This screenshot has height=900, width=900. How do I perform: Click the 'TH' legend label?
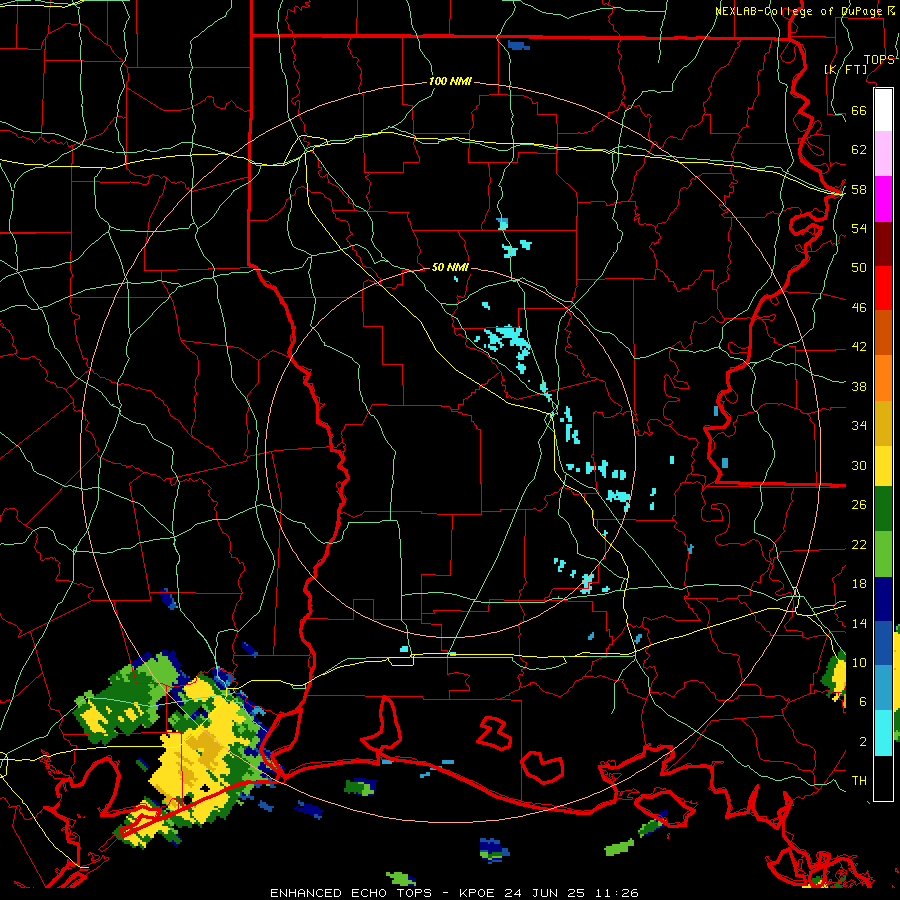click(x=859, y=781)
